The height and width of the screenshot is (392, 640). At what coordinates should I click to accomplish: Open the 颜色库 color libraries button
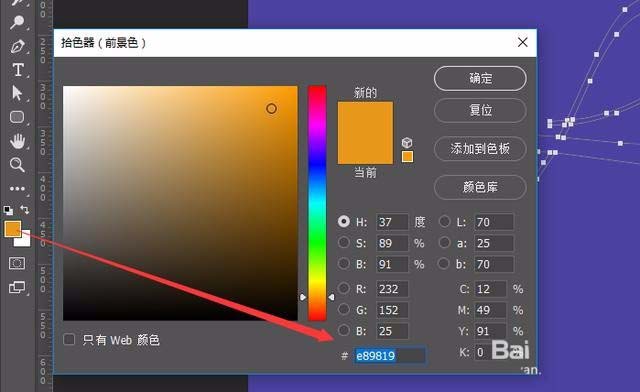(x=480, y=187)
